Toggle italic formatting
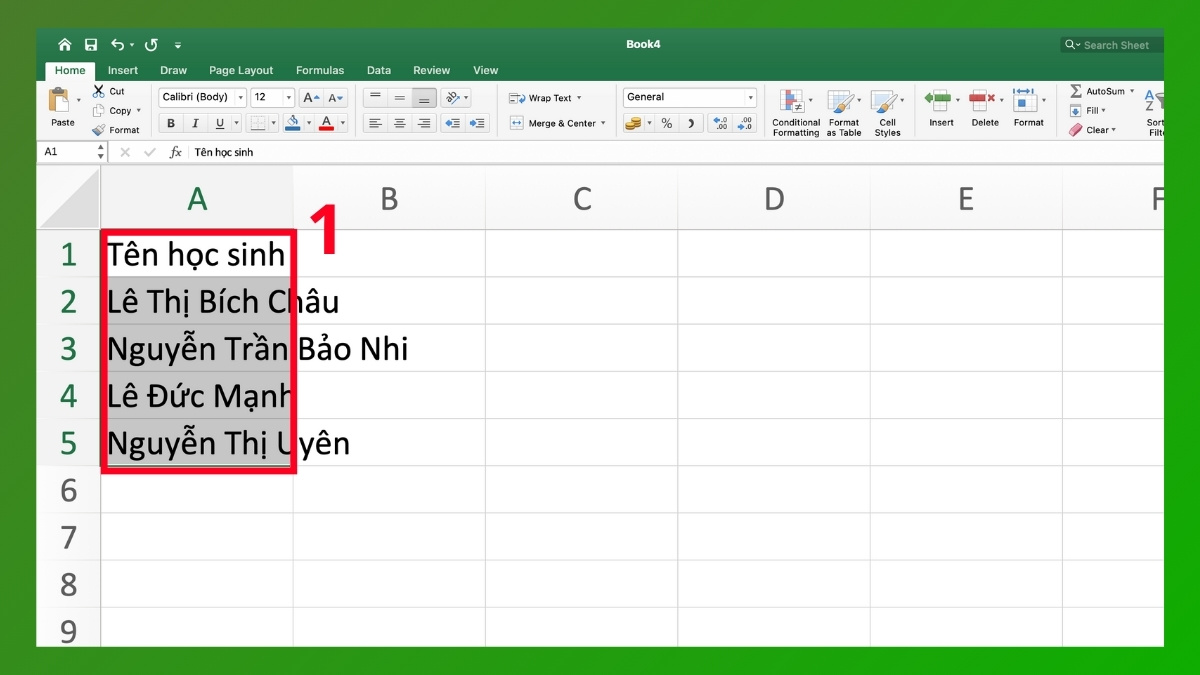1200x675 pixels. click(x=195, y=123)
